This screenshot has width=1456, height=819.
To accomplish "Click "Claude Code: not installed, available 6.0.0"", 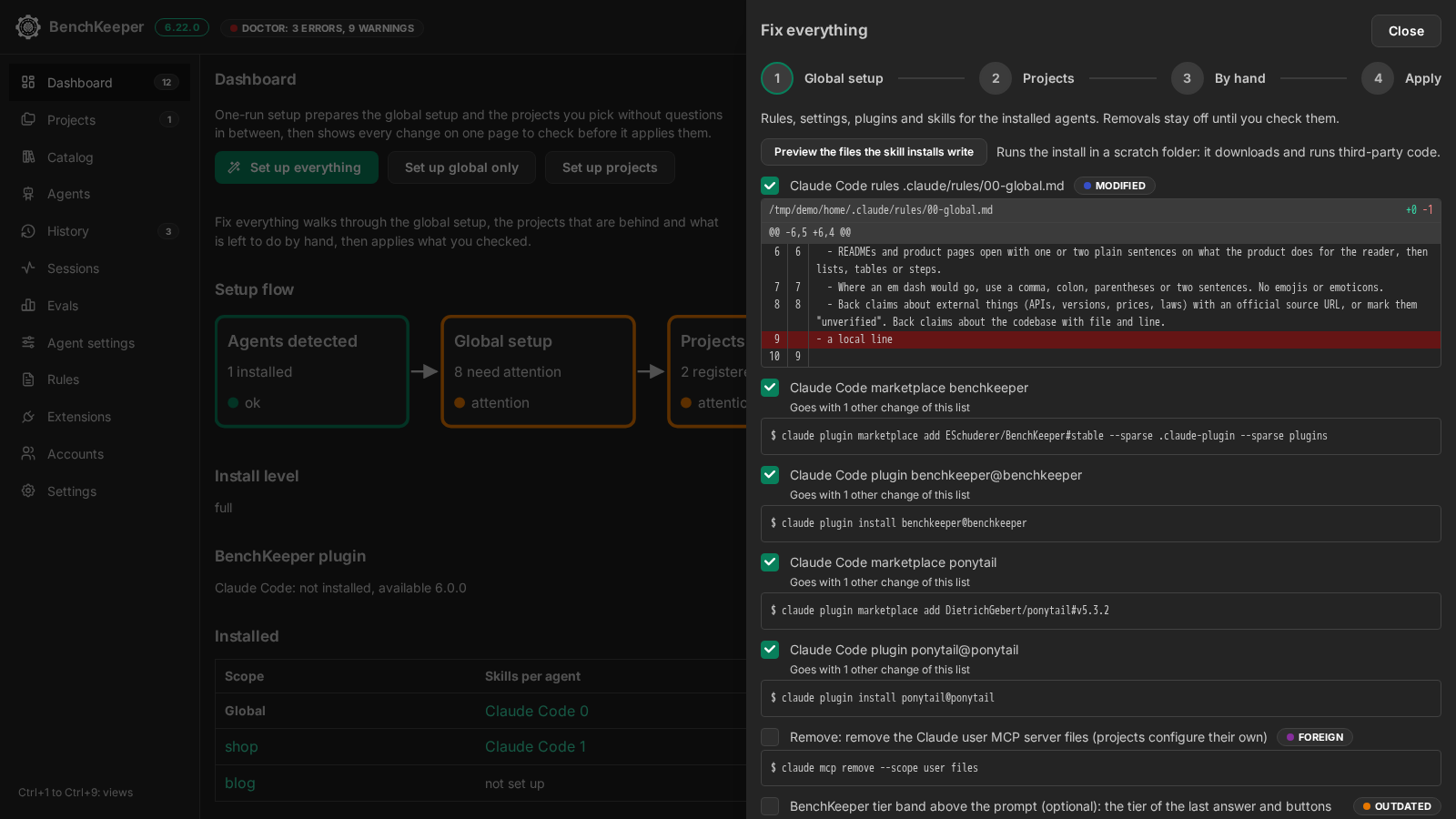I will [x=340, y=588].
